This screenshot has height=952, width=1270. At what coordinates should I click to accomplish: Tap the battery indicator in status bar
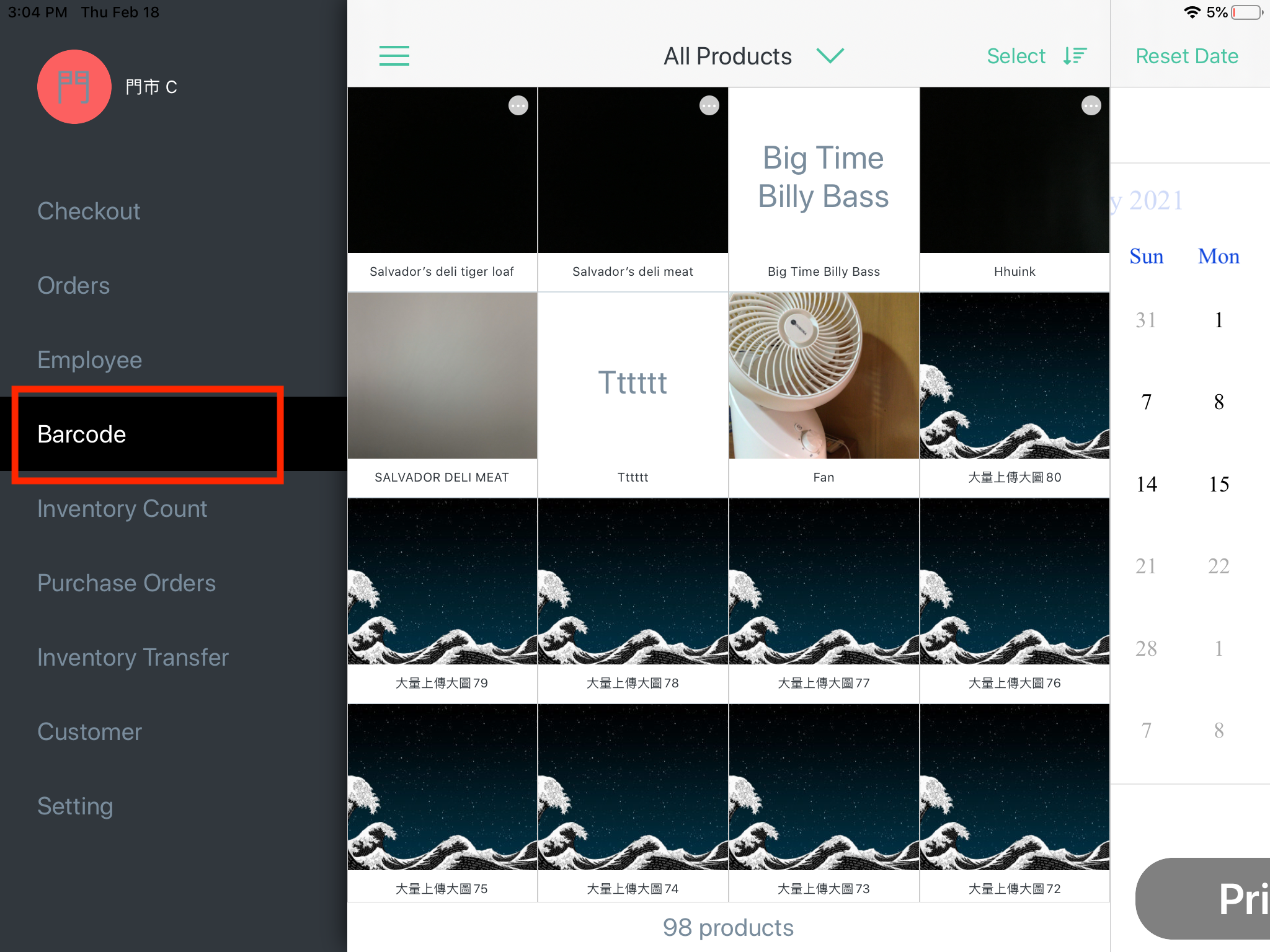pyautogui.click(x=1247, y=12)
